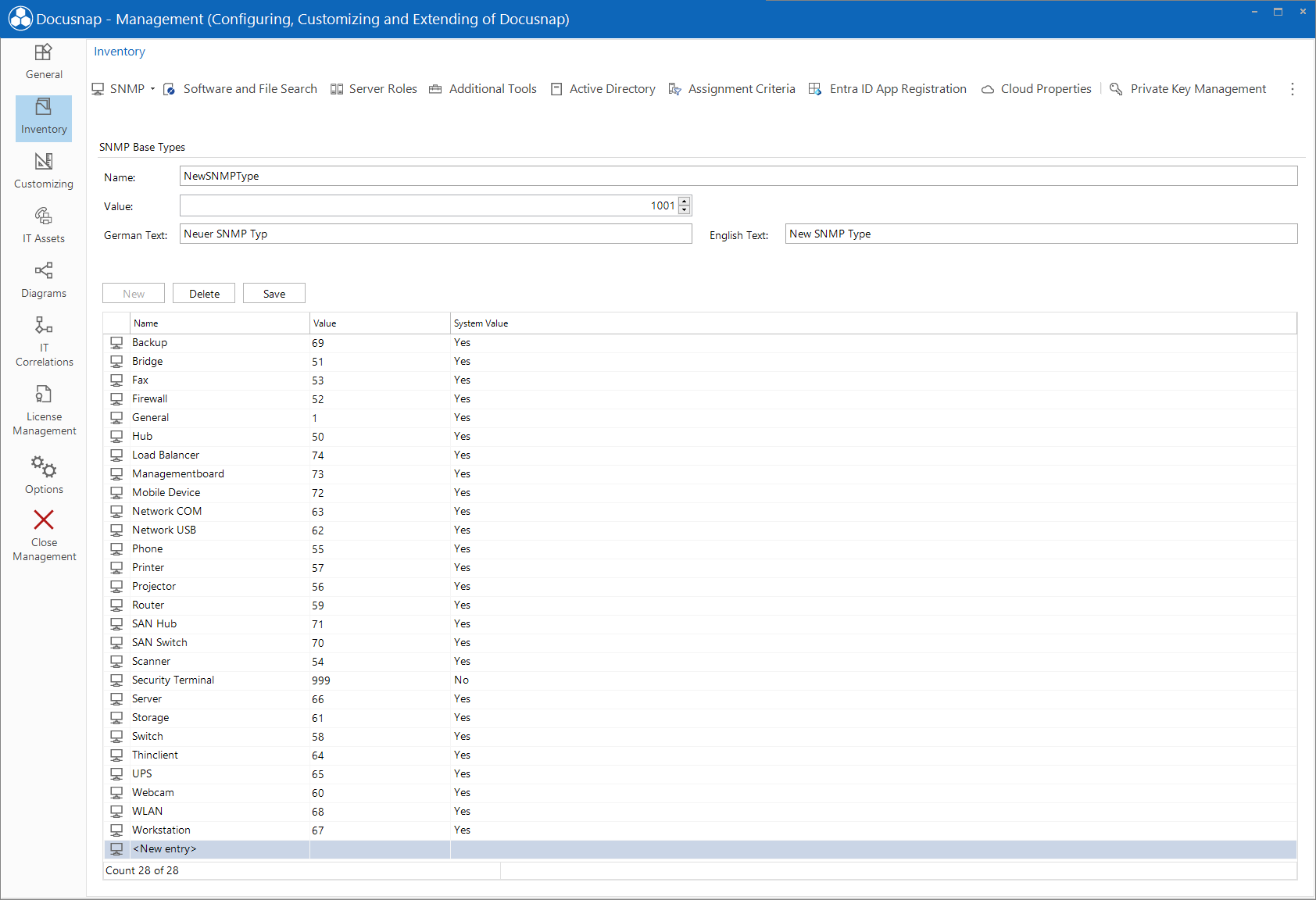Screen dimensions: 1316x900
Task: Select the Thinclient row
Action: click(x=700, y=755)
